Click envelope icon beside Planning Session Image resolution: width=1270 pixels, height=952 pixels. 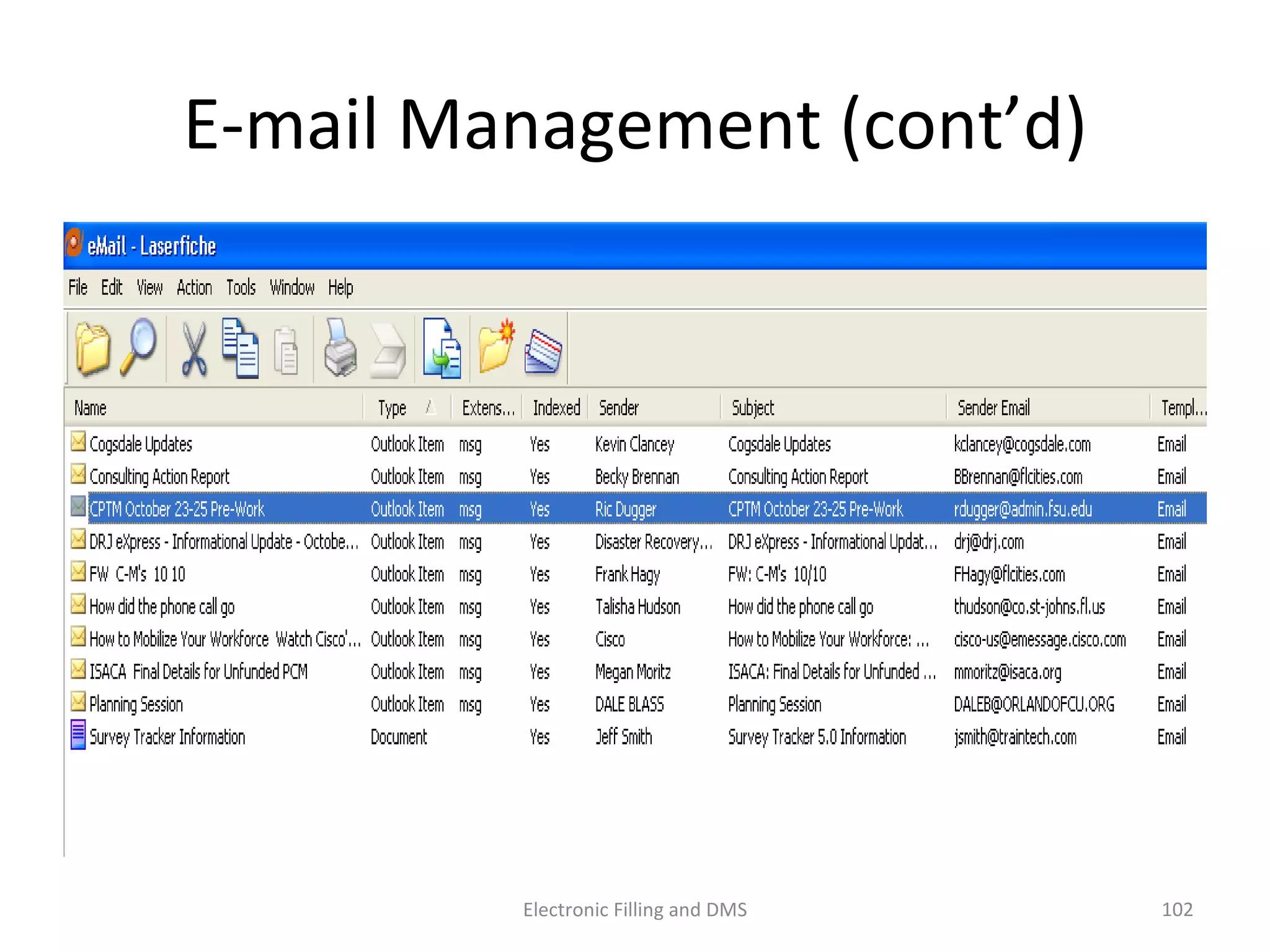click(x=78, y=701)
